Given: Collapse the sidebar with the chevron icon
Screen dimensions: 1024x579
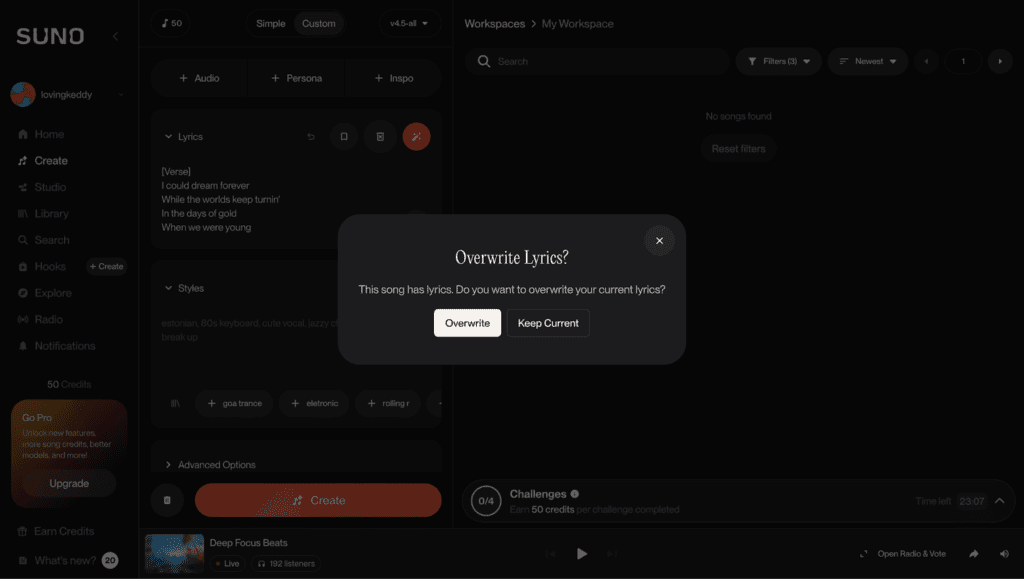Looking at the screenshot, I should (115, 36).
